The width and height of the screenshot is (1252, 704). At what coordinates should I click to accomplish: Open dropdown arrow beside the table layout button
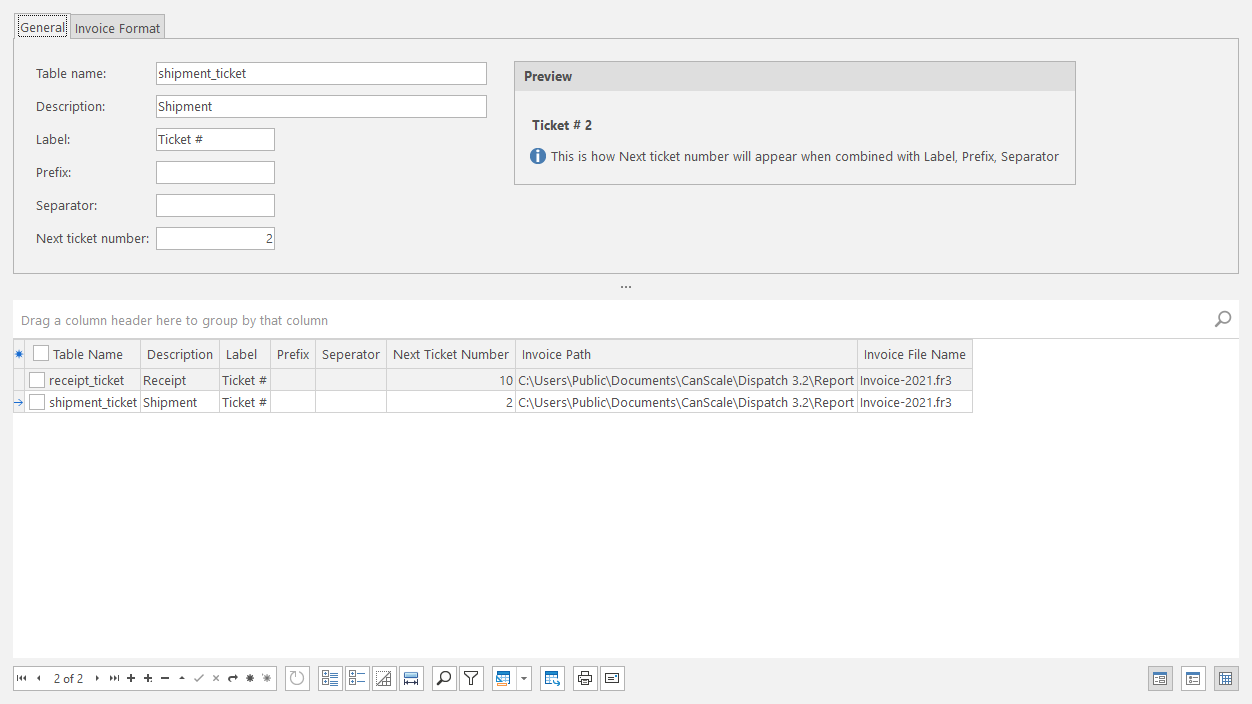tap(524, 679)
